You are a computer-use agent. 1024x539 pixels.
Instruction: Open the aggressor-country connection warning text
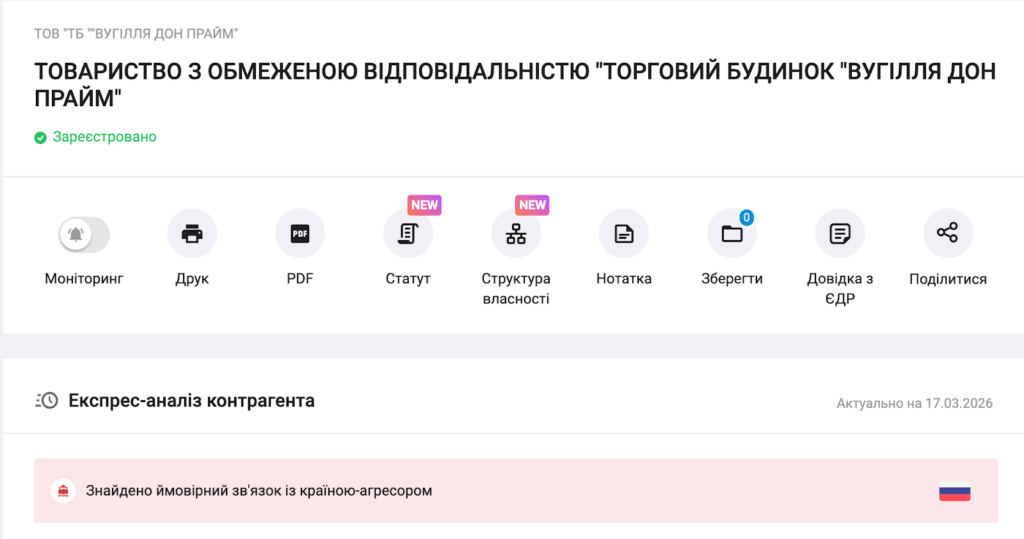pyautogui.click(x=258, y=491)
